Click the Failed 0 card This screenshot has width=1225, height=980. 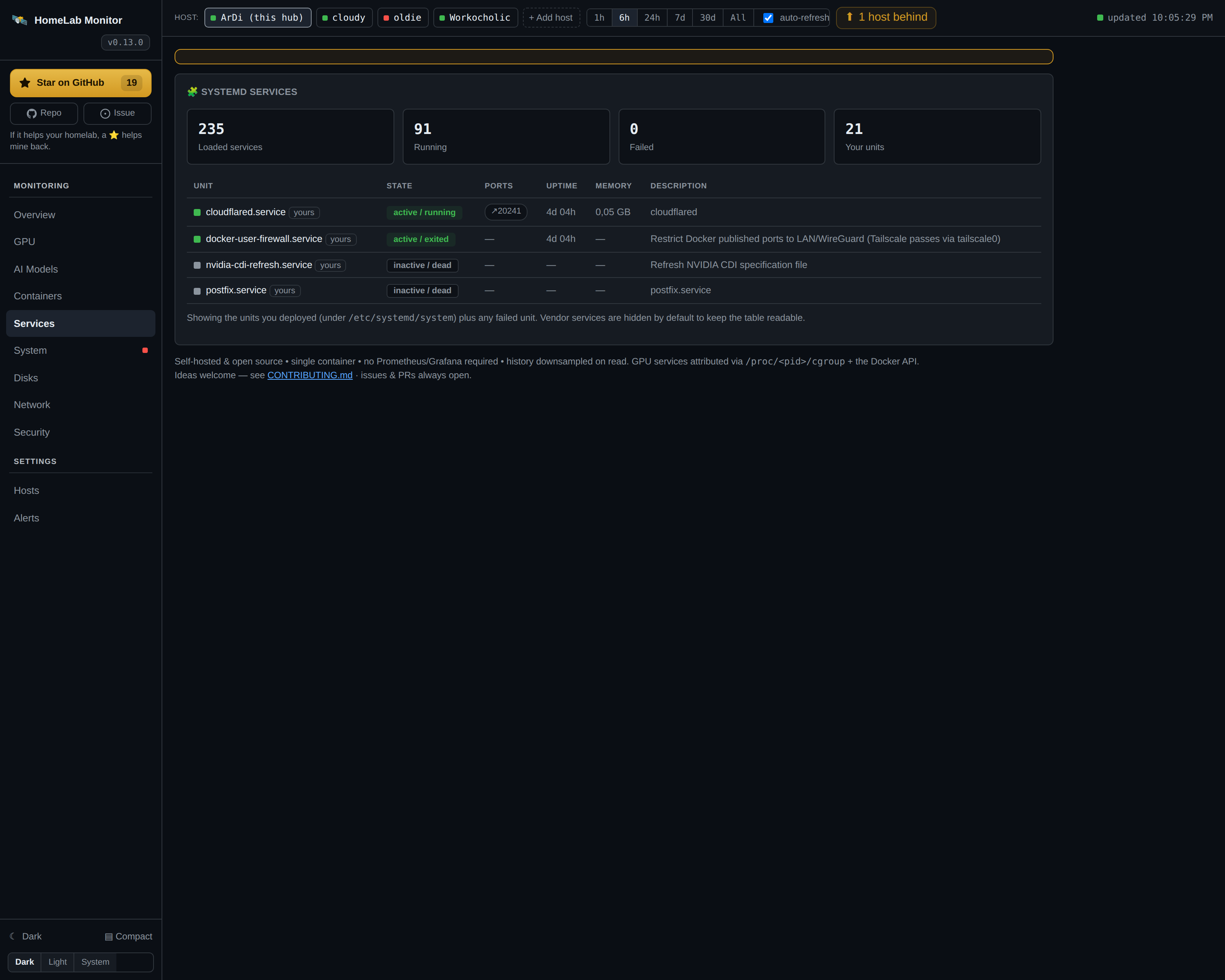point(722,137)
